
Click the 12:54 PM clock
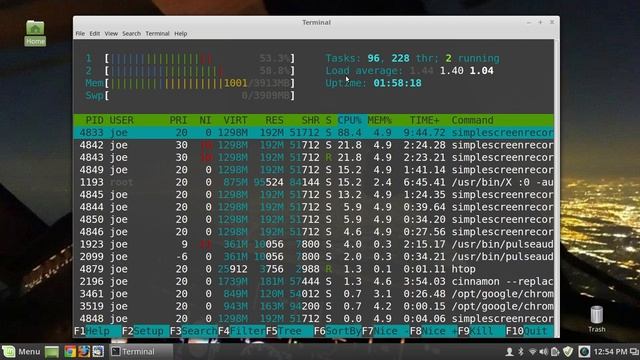(x=610, y=351)
